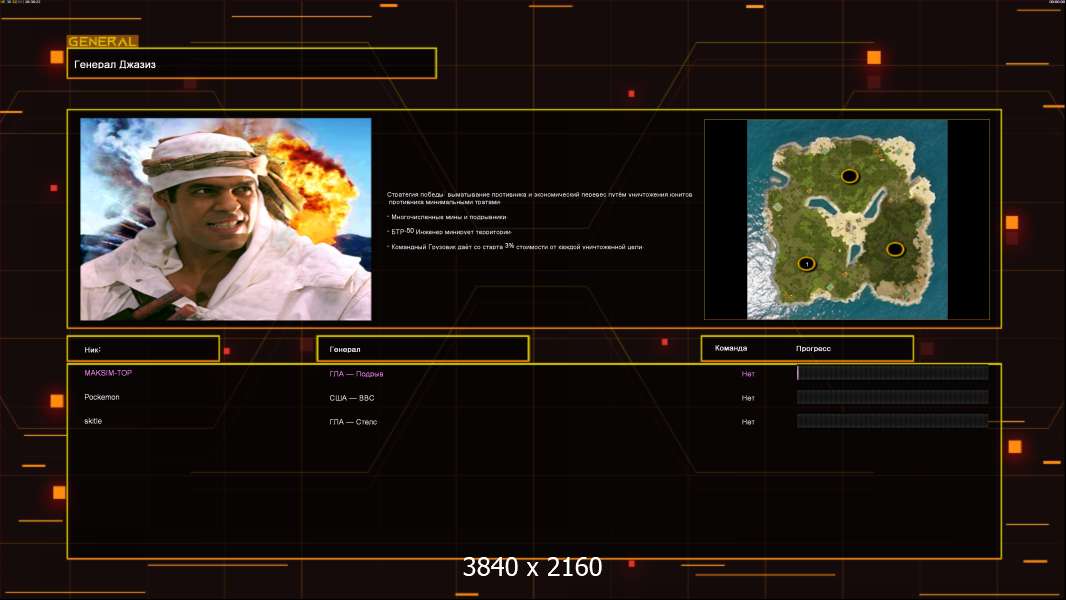The width and height of the screenshot is (1066, 600).
Task: Select the 'Генерал' column header
Action: (421, 349)
